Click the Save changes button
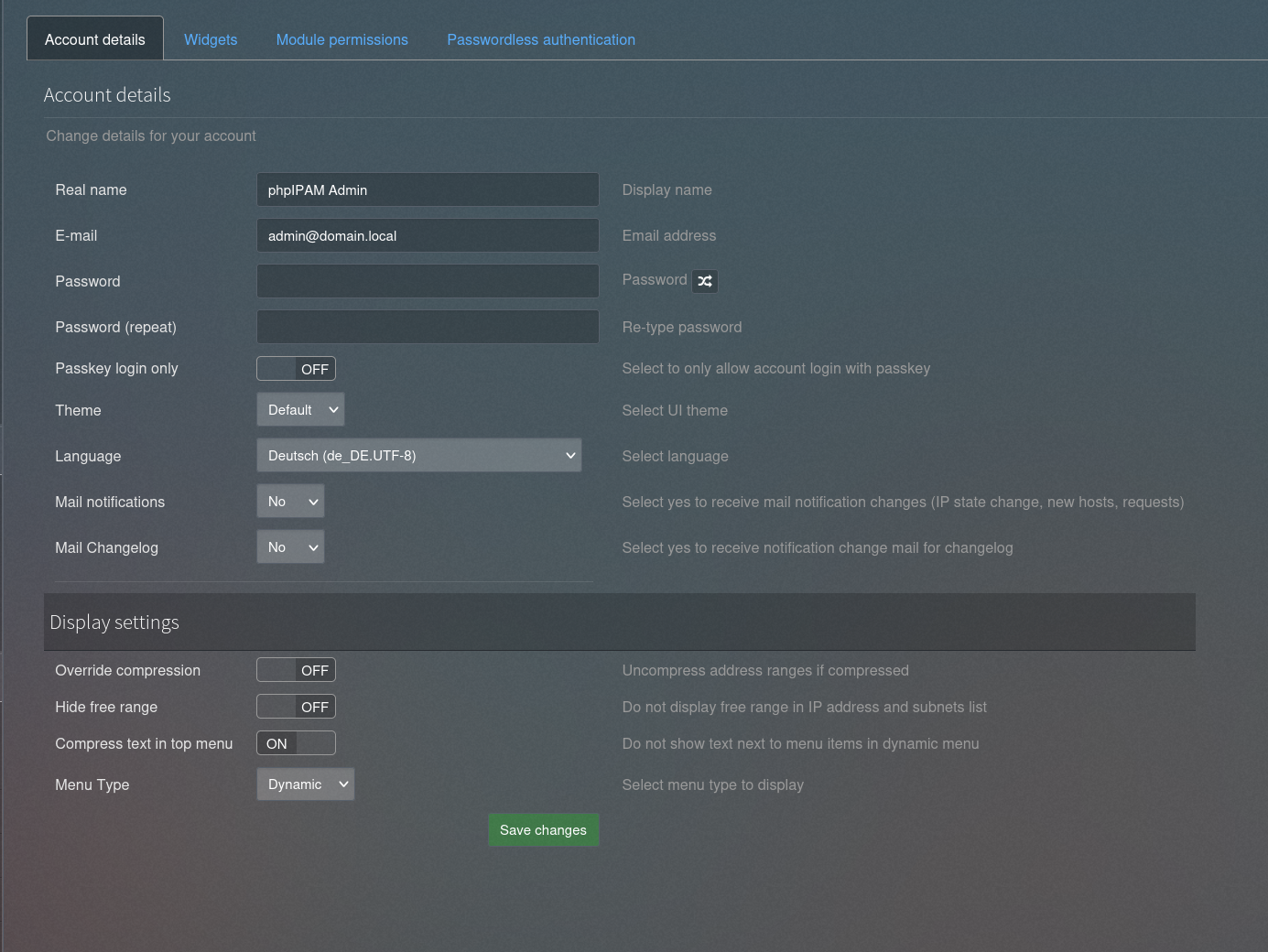 tap(543, 830)
